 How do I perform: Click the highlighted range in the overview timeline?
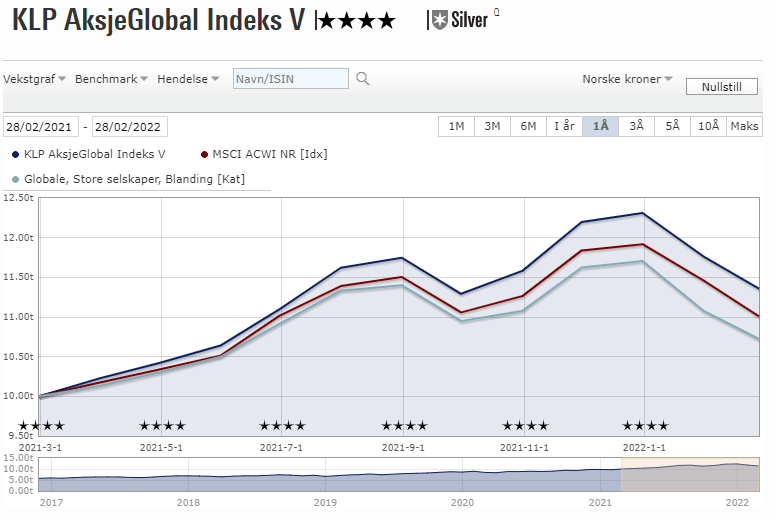coord(690,475)
